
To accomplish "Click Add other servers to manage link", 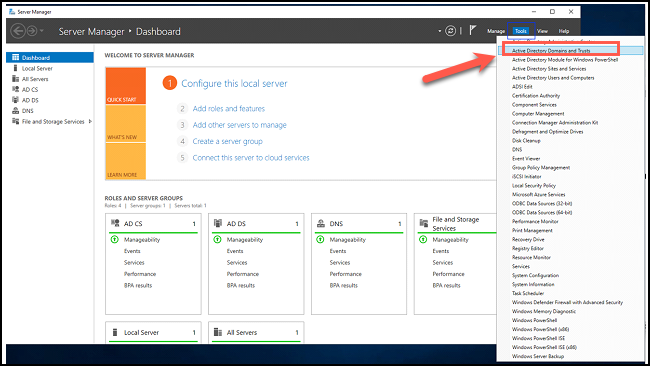I will (x=240, y=125).
